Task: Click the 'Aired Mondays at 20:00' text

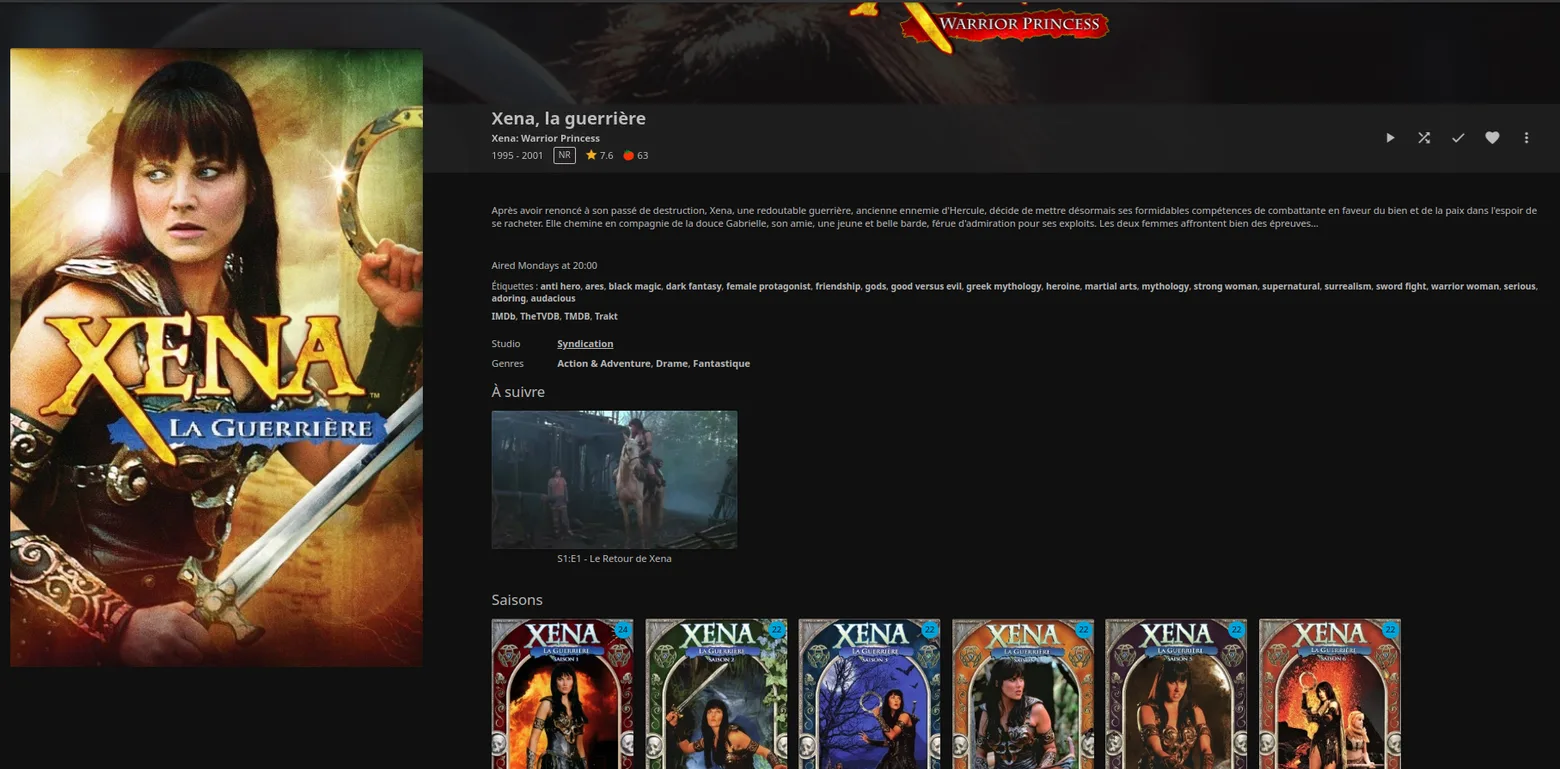Action: [x=544, y=266]
